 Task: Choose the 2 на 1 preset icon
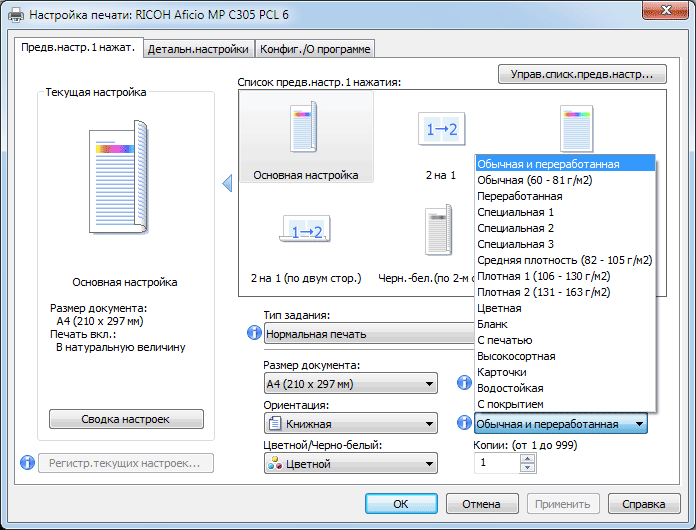point(441,129)
